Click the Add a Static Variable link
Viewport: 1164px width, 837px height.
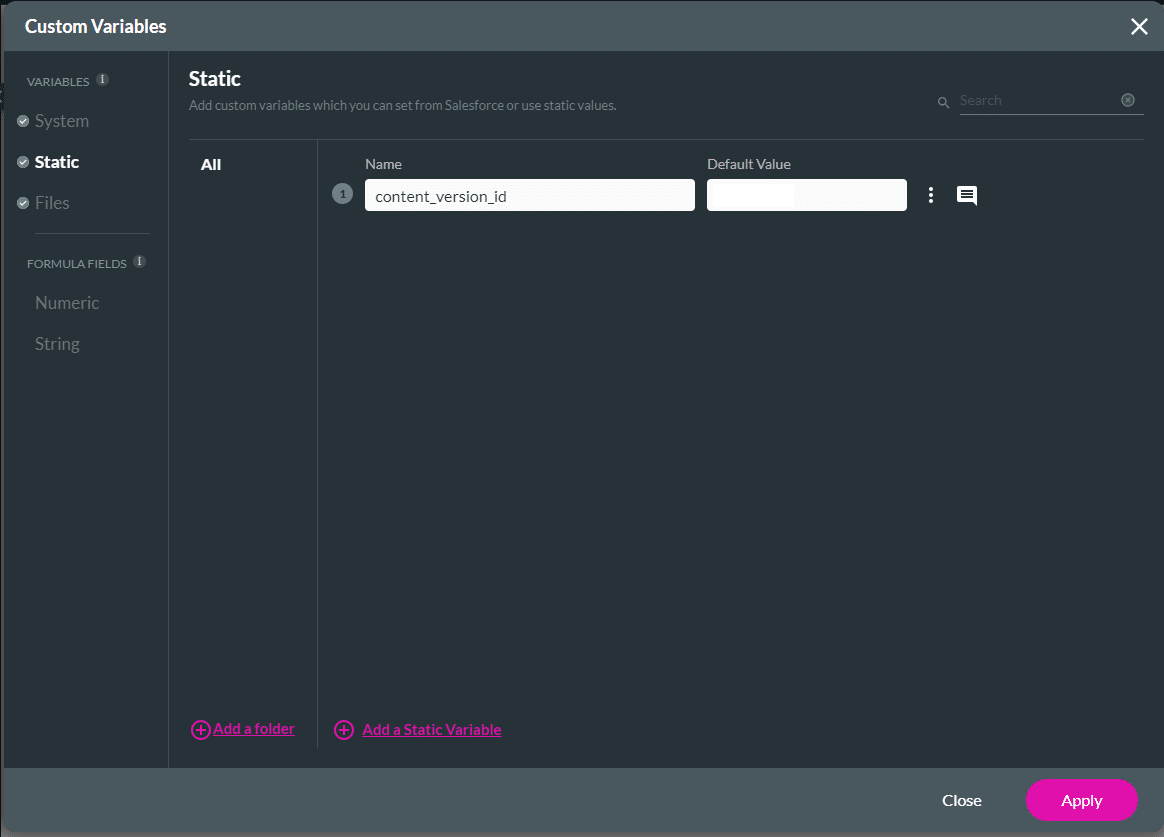(432, 730)
